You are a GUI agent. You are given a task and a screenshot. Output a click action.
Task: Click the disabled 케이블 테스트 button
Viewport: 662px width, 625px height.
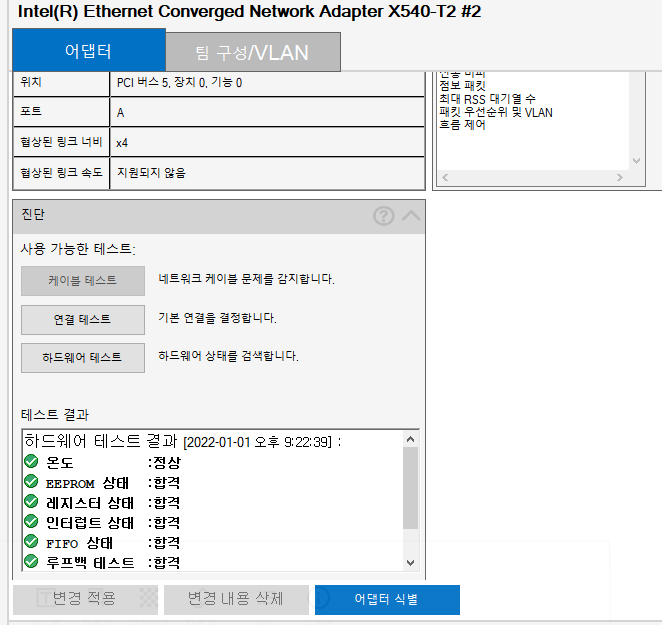pyautogui.click(x=83, y=281)
